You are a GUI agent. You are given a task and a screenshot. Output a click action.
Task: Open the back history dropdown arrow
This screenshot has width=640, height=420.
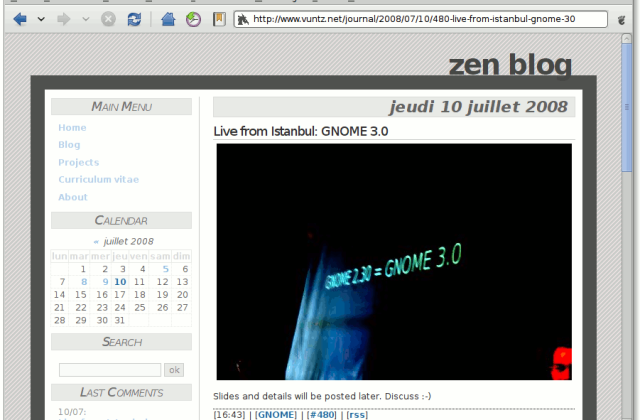point(41,19)
